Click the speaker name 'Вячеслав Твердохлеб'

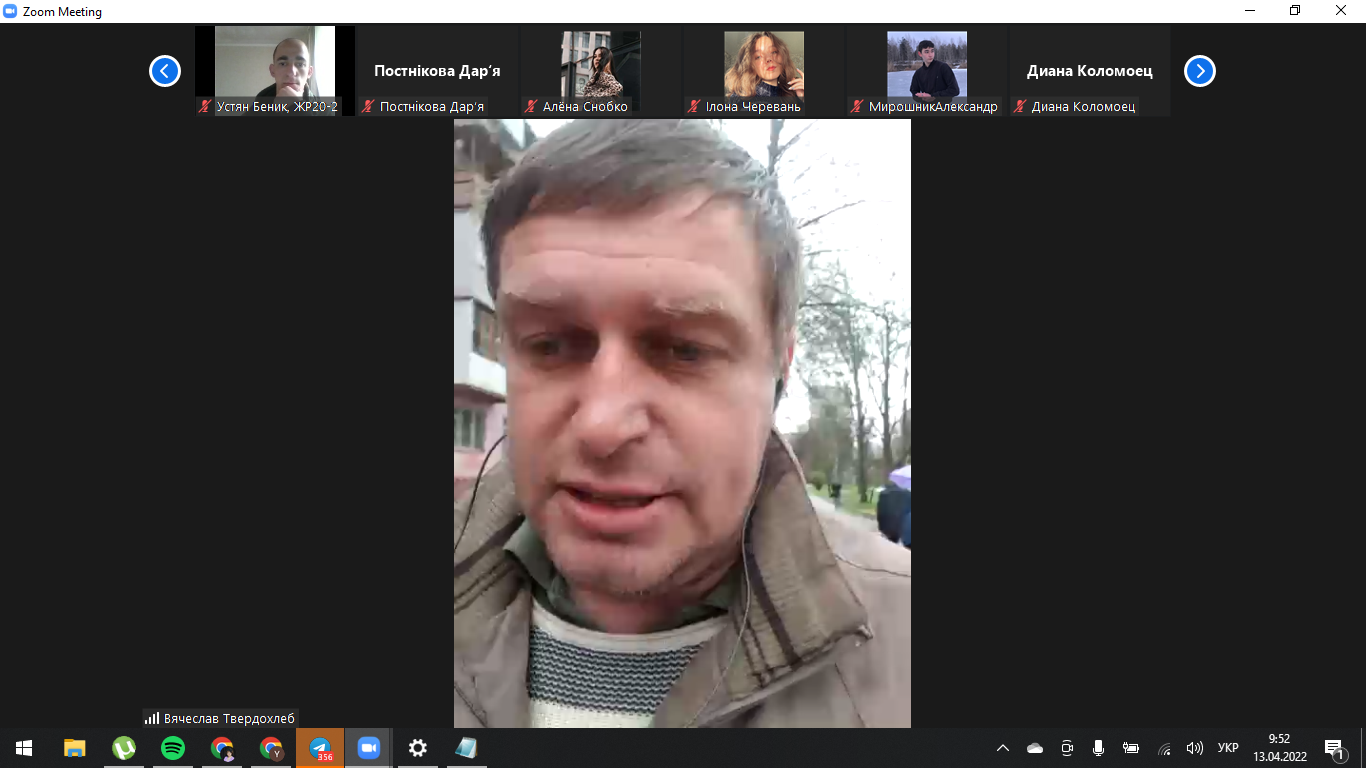[229, 718]
